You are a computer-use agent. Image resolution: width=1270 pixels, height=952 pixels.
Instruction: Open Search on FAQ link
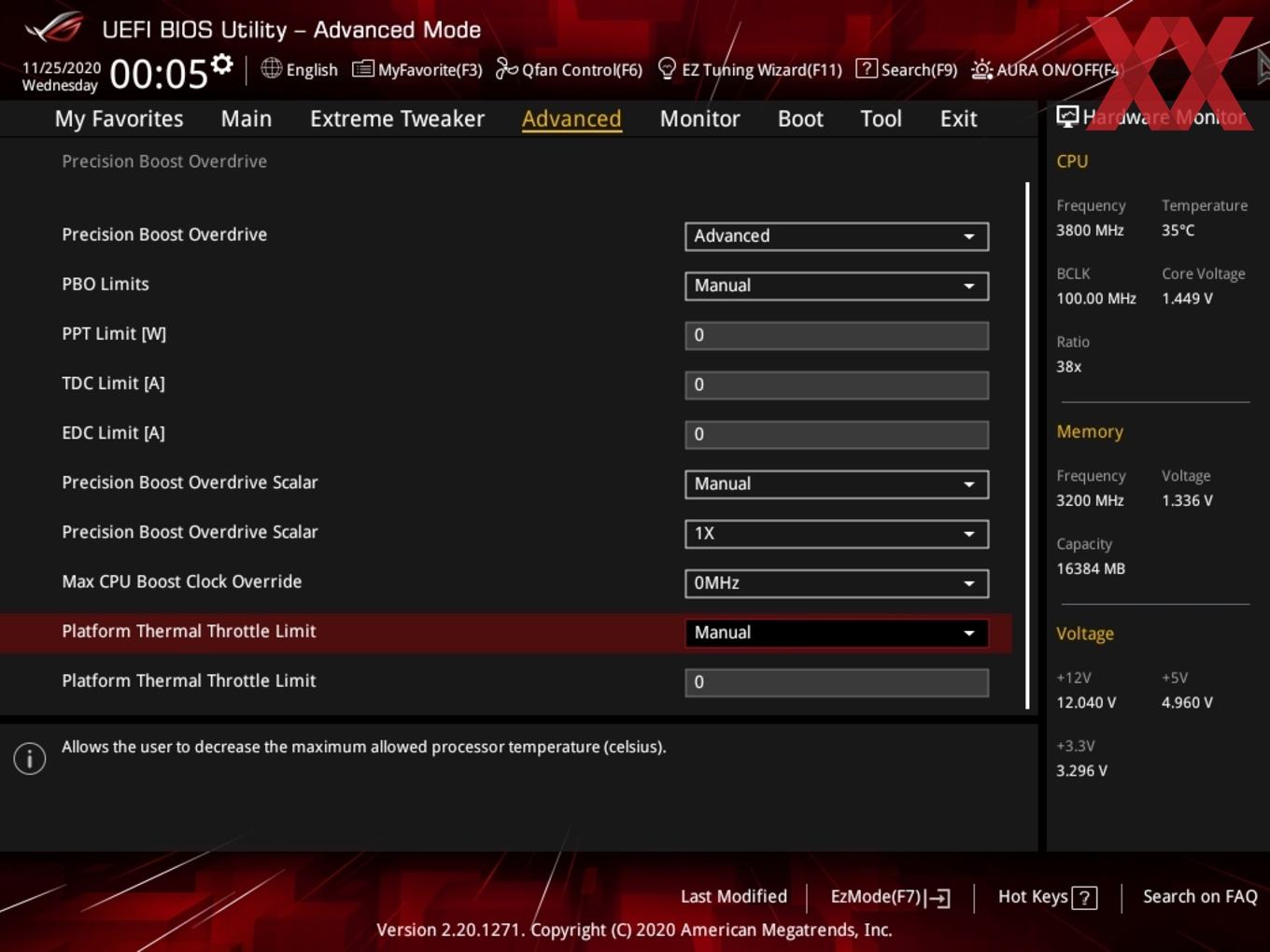[x=1200, y=896]
